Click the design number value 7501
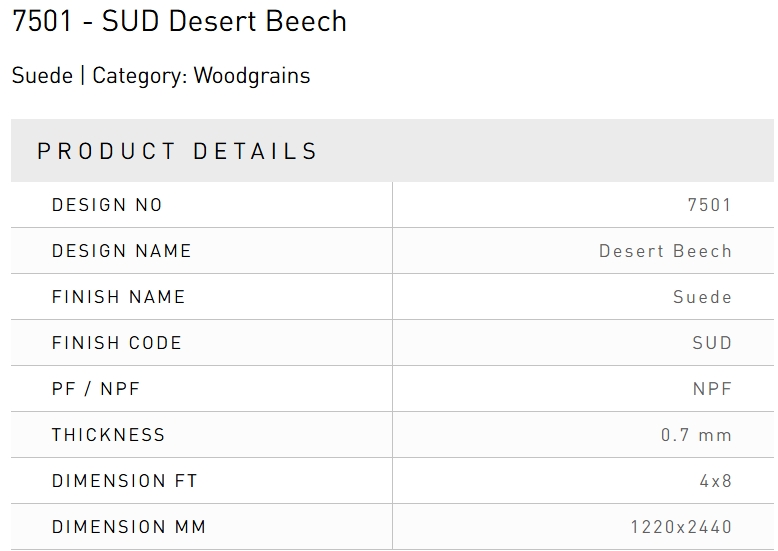 point(709,205)
